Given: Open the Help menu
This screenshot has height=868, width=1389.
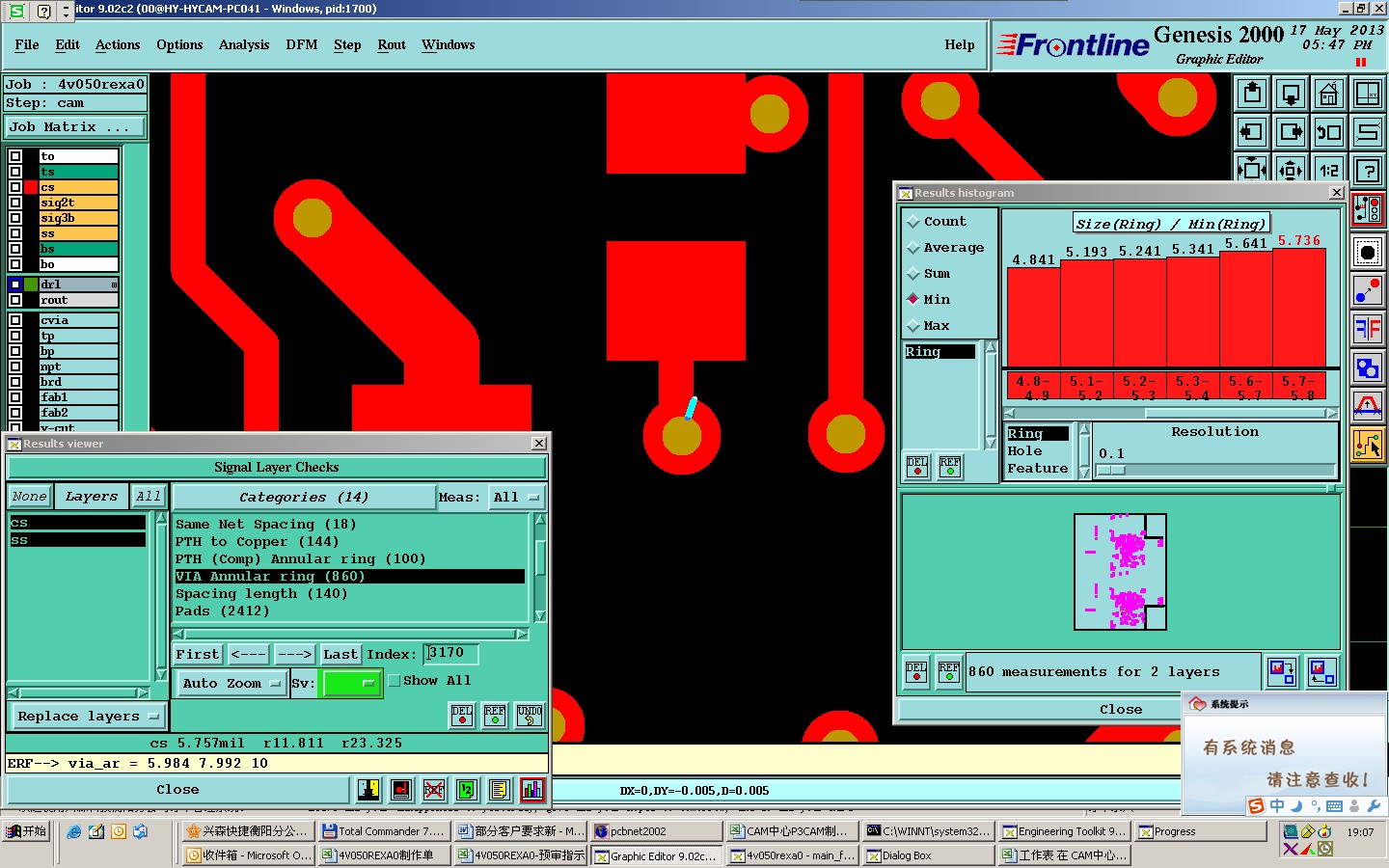Looking at the screenshot, I should pos(960,45).
